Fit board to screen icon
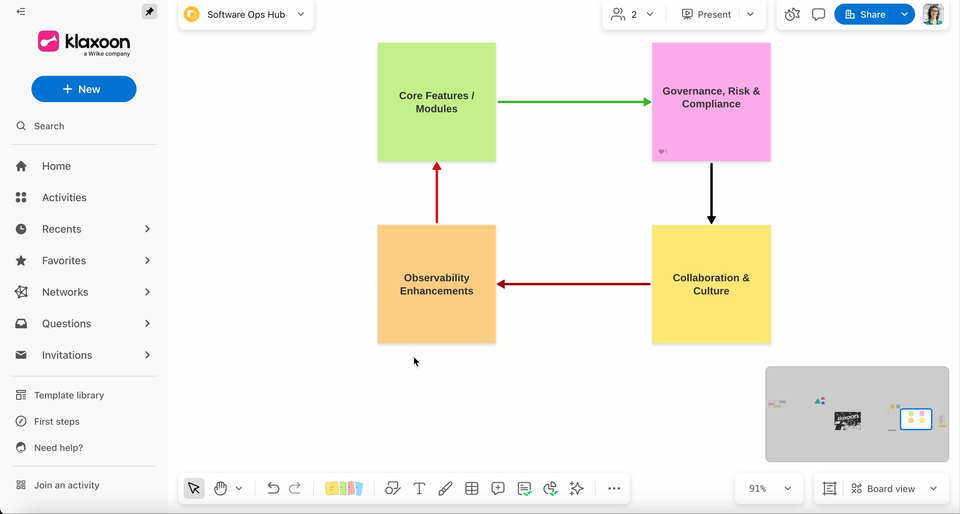 (829, 489)
